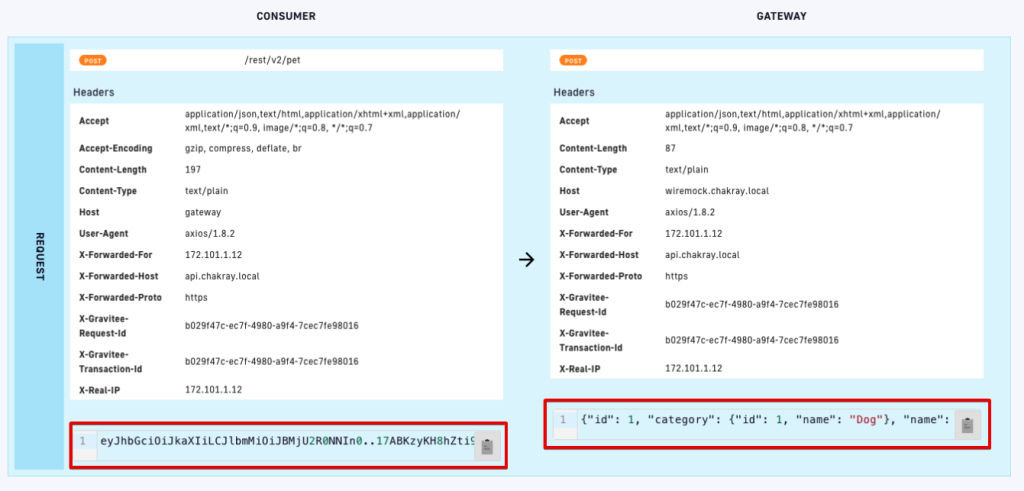Click the GATEWAY column heading
The height and width of the screenshot is (491, 1024).
781,16
